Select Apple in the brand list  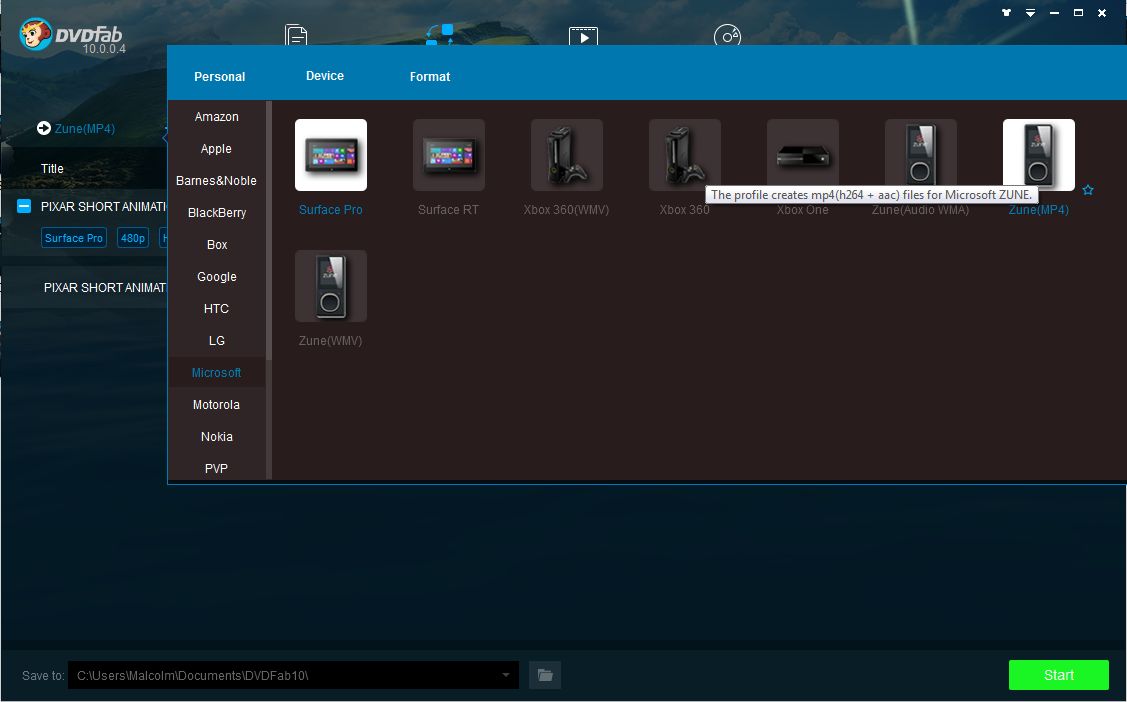tap(216, 149)
